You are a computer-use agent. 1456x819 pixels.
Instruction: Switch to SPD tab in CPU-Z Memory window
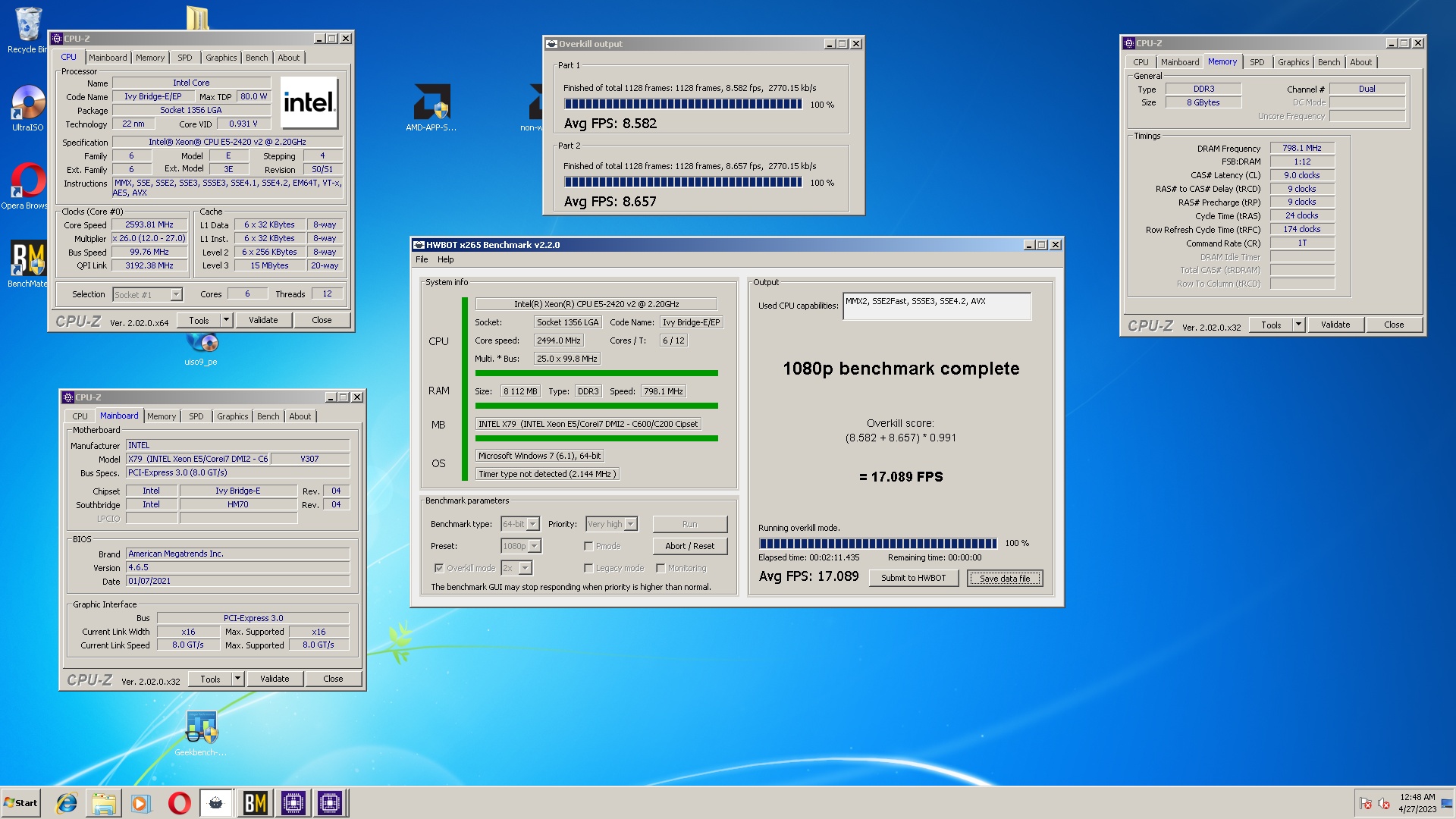1257,62
